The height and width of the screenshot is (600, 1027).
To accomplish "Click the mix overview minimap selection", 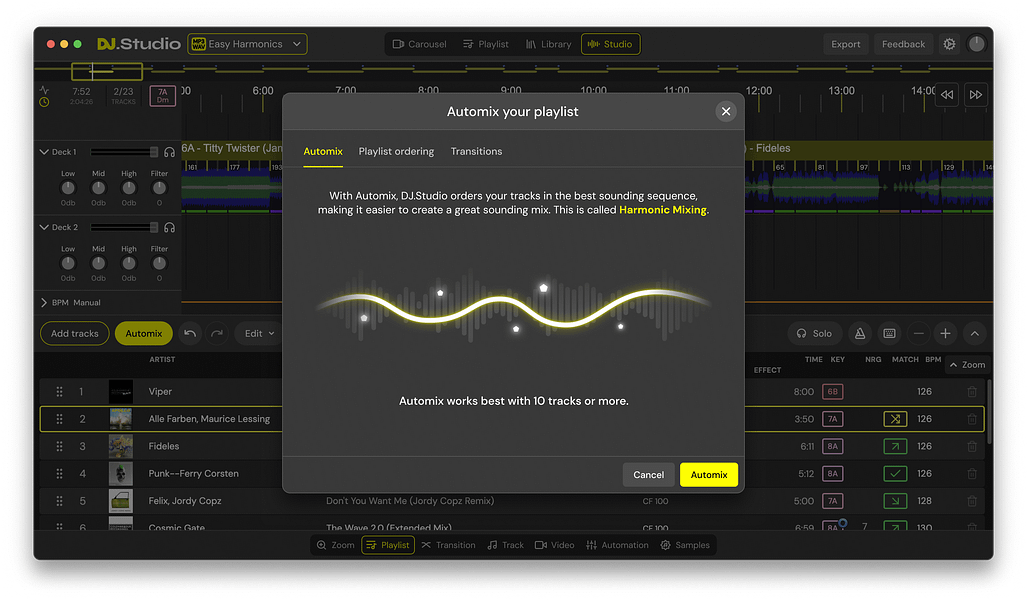I will click(x=107, y=71).
